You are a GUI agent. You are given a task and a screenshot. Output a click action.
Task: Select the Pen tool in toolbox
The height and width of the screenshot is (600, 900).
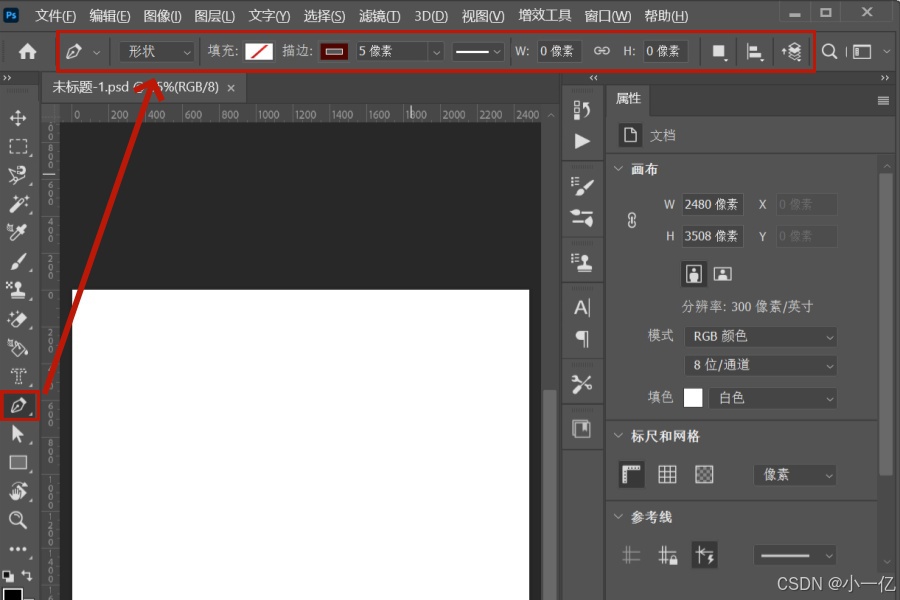(18, 405)
